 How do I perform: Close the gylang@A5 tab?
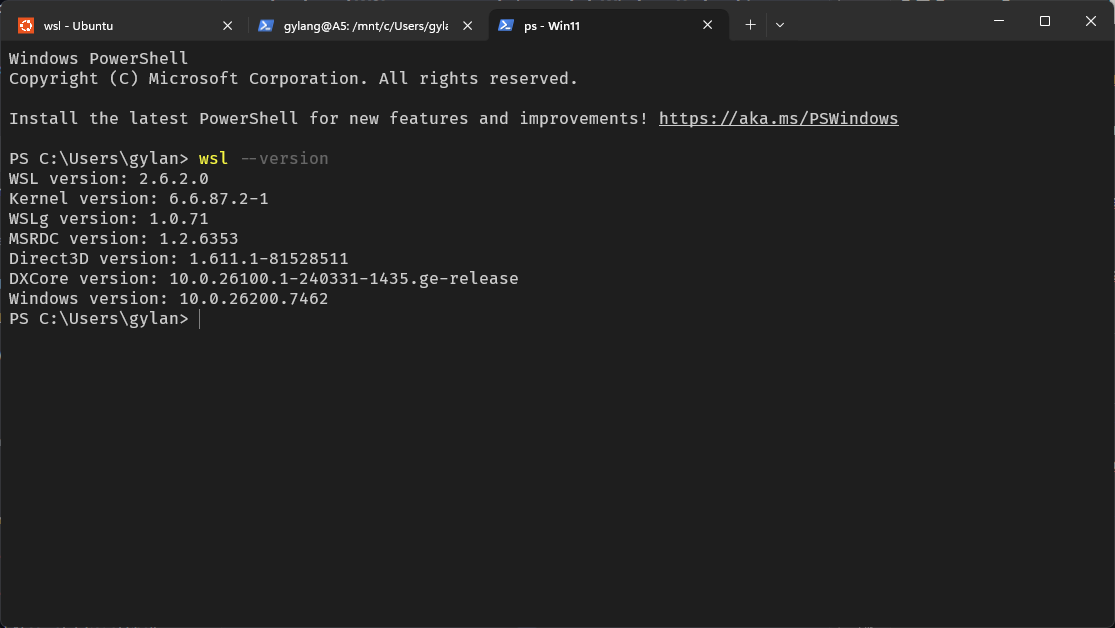(x=468, y=26)
